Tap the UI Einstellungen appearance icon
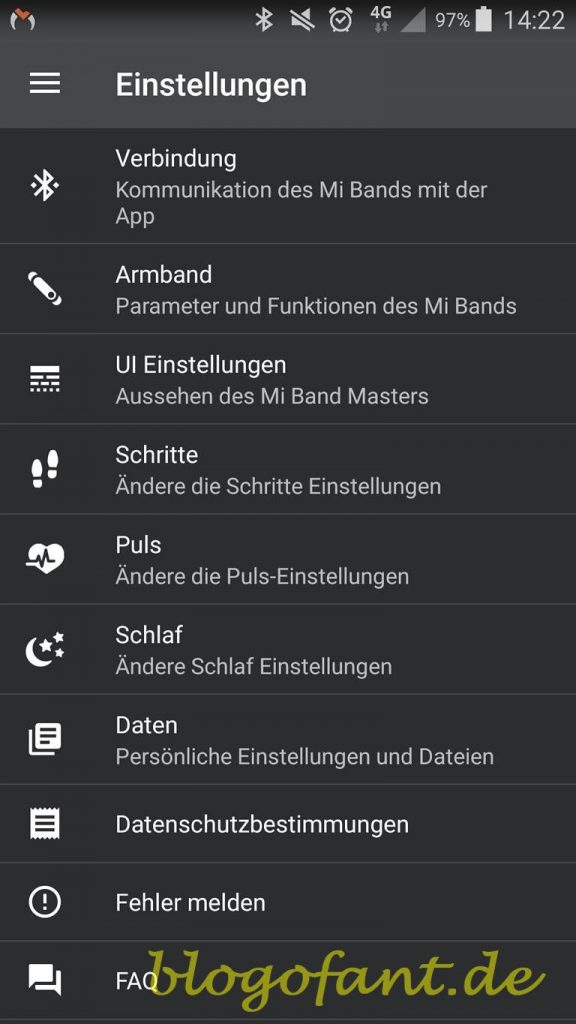This screenshot has width=576, height=1024. pos(44,378)
